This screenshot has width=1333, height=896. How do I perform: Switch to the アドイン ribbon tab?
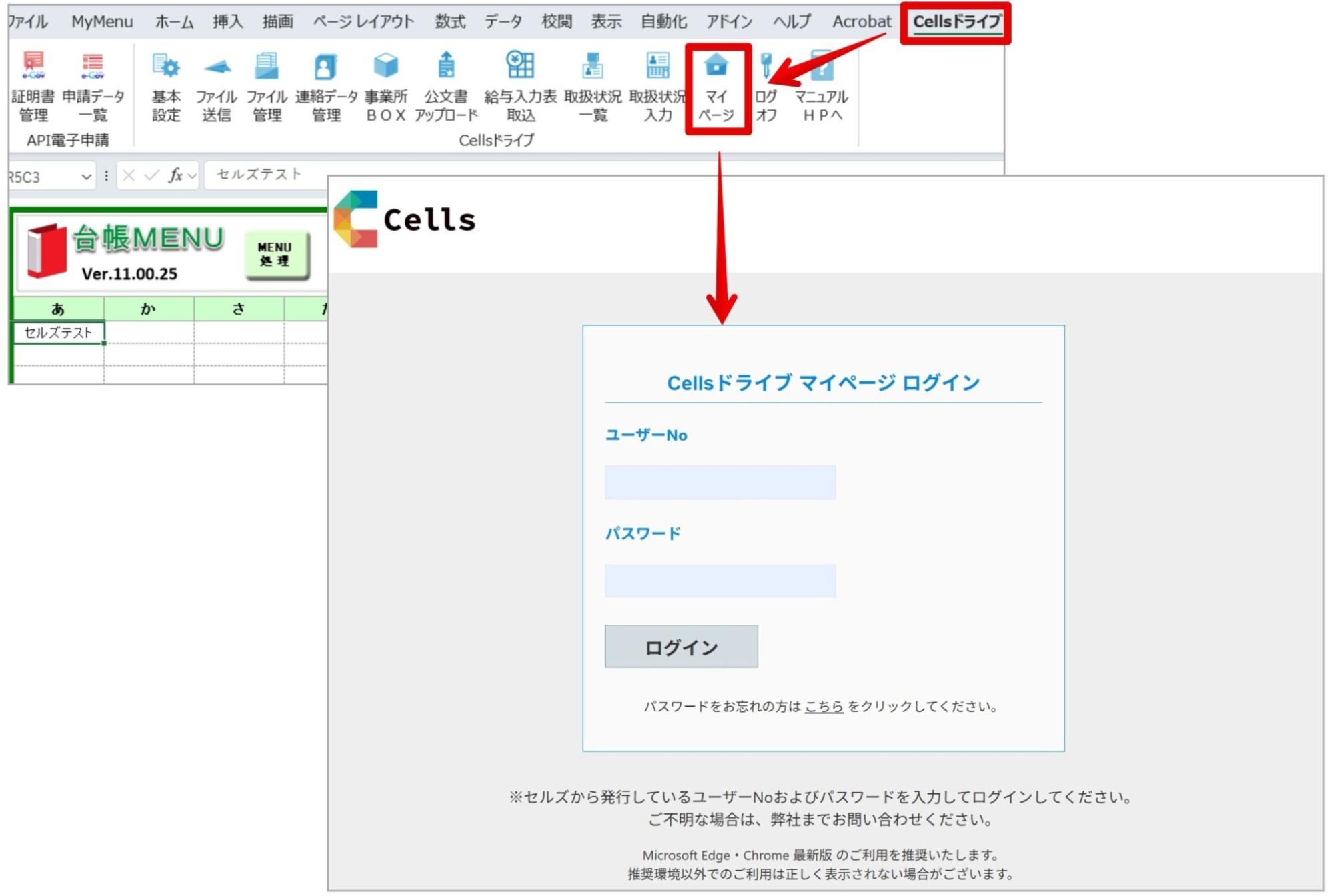click(x=730, y=21)
